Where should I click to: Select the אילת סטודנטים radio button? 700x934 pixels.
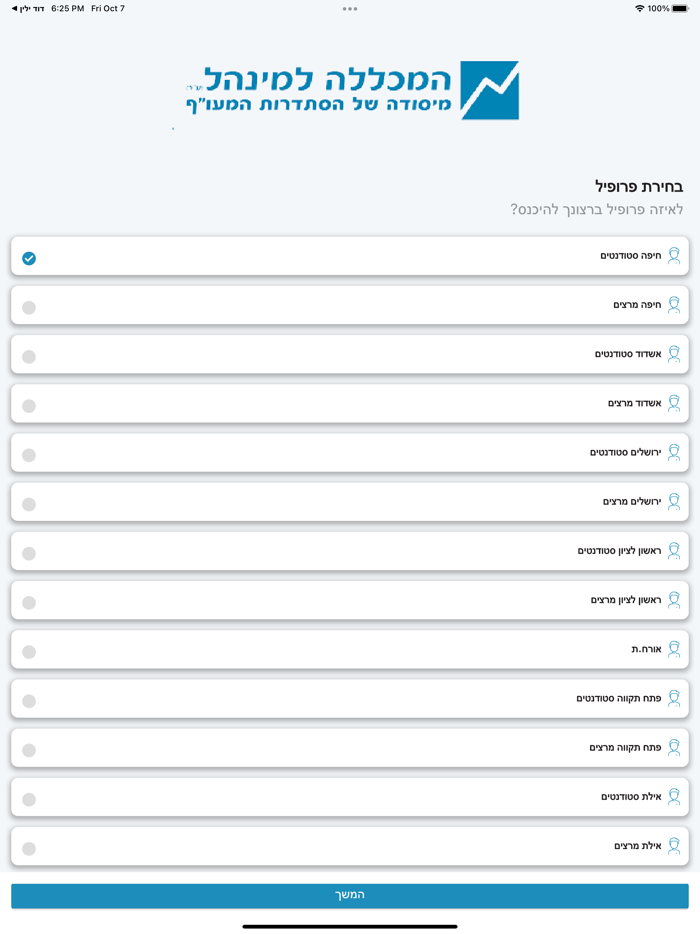pyautogui.click(x=29, y=799)
